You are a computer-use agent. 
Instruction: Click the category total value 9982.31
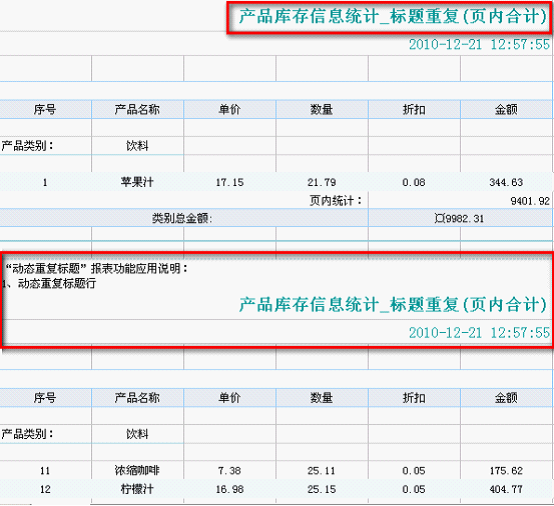click(x=459, y=218)
